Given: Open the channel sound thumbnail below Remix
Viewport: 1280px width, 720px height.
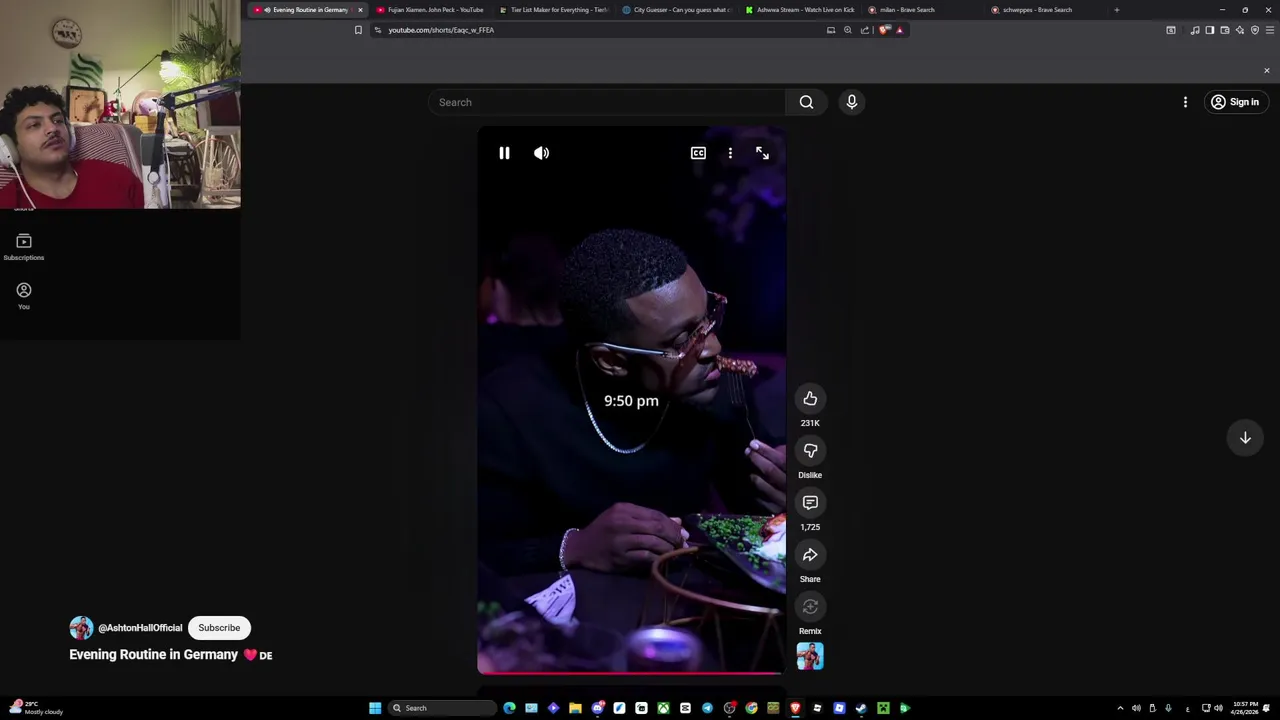Looking at the screenshot, I should click(810, 656).
